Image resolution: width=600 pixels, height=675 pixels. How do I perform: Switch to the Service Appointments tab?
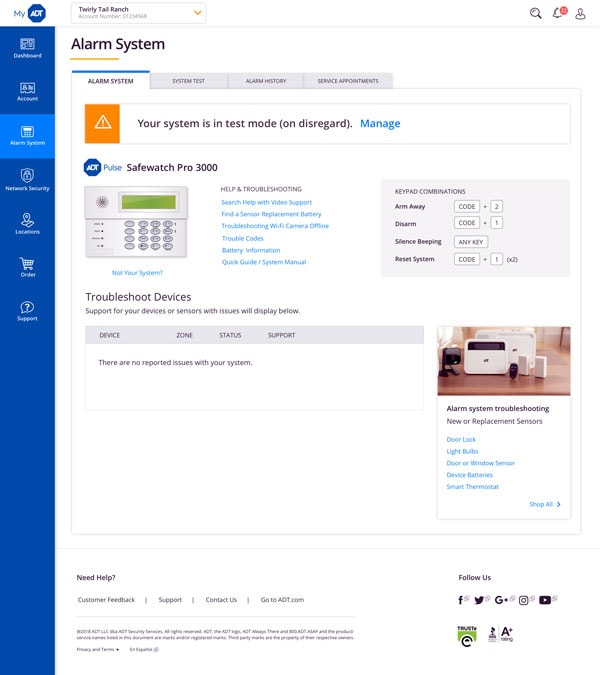pyautogui.click(x=348, y=81)
